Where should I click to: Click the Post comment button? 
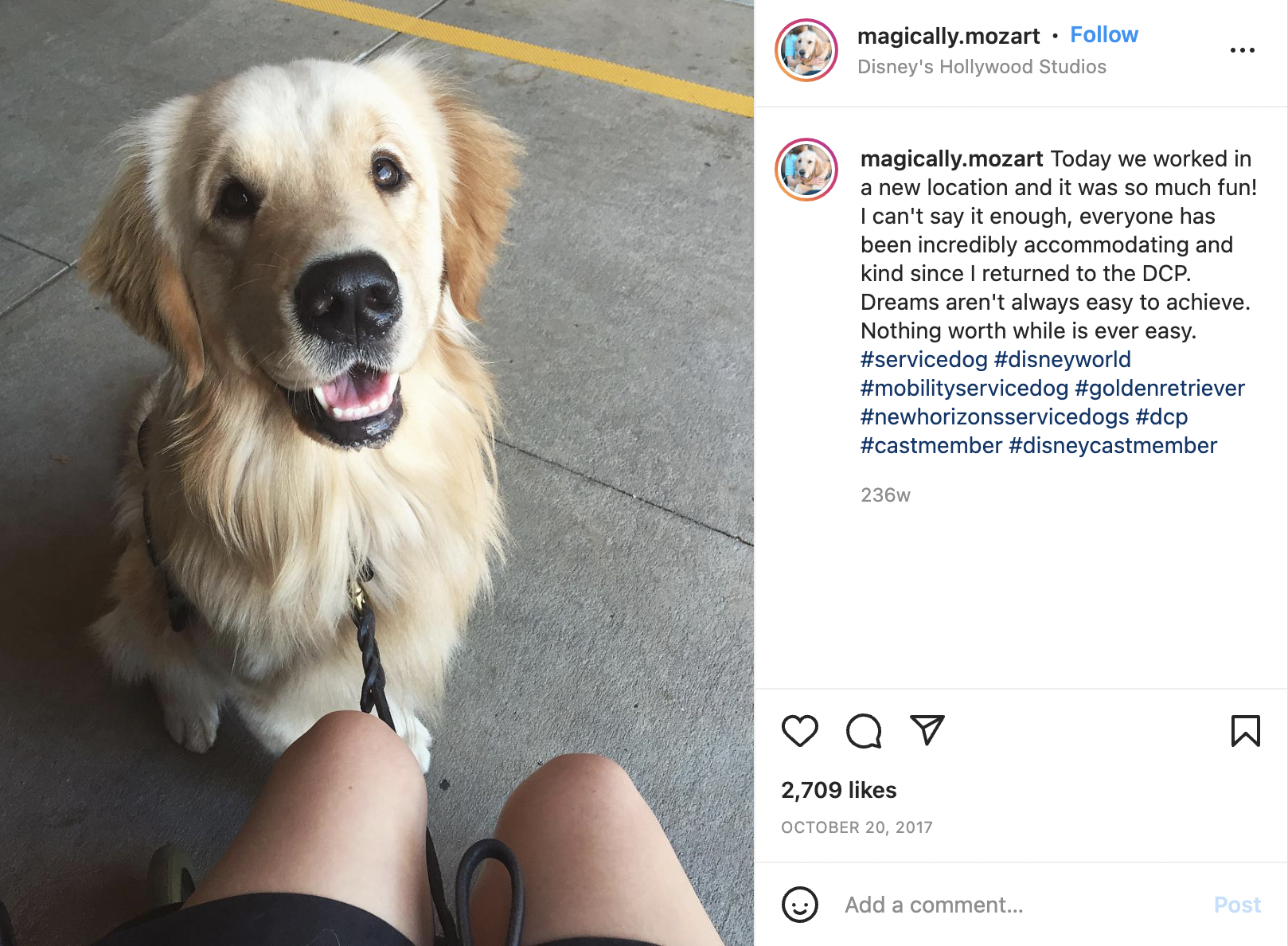coord(1237,905)
